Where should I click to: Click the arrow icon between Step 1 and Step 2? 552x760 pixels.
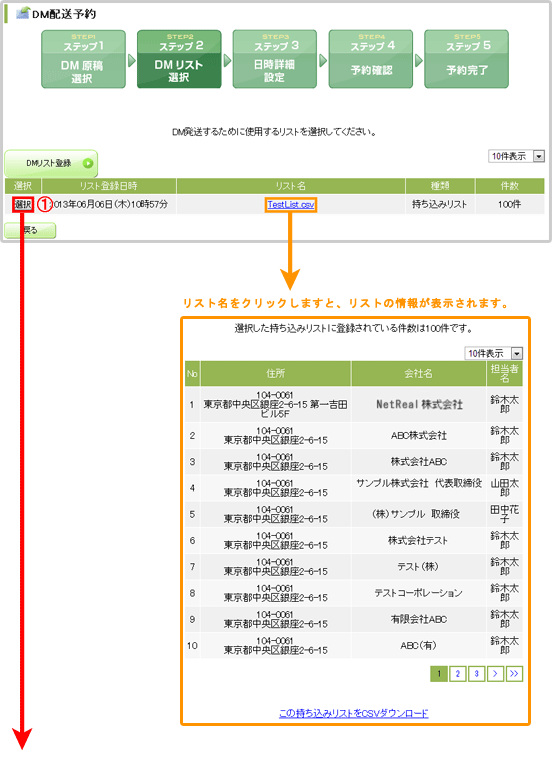pyautogui.click(x=131, y=61)
